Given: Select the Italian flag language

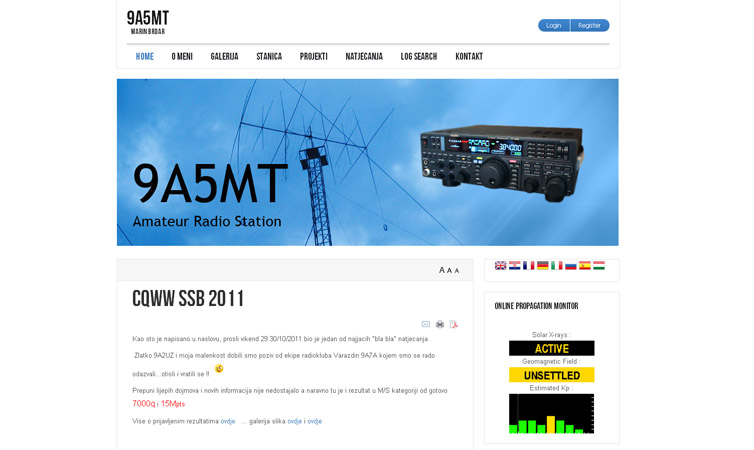Looking at the screenshot, I should (556, 266).
